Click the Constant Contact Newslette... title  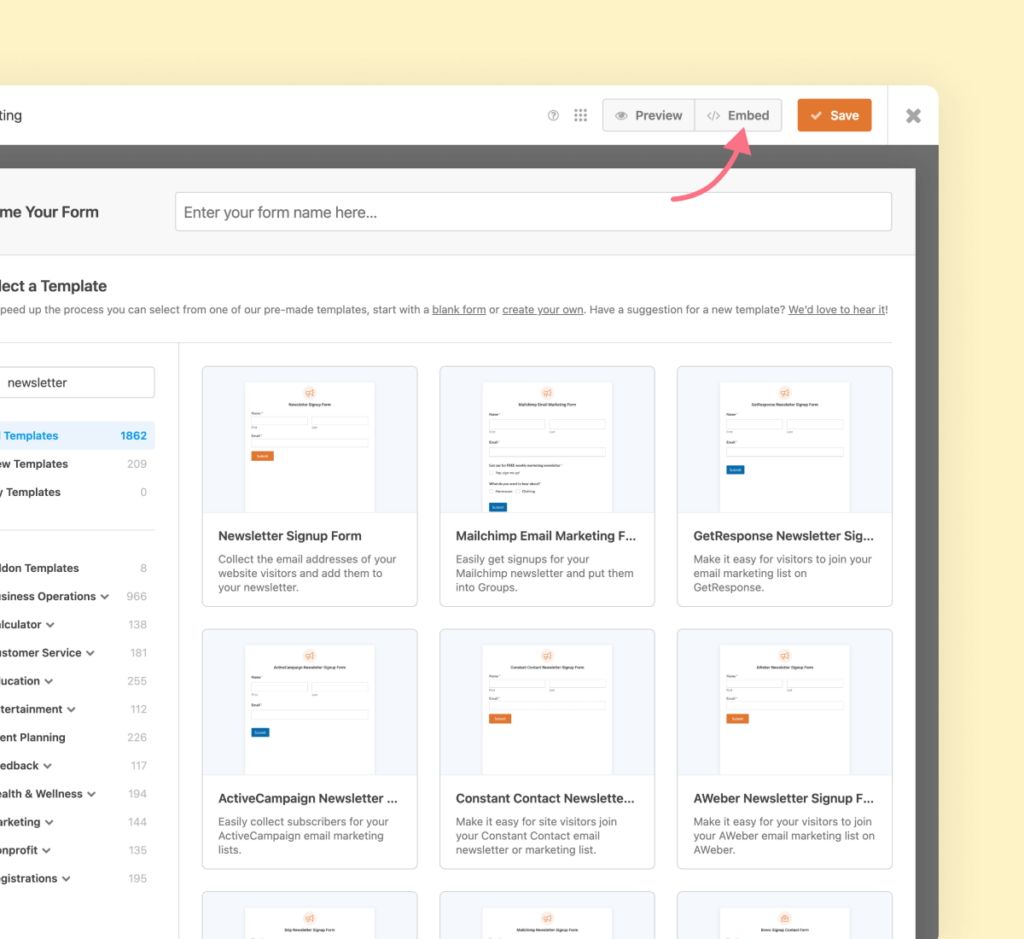(545, 798)
